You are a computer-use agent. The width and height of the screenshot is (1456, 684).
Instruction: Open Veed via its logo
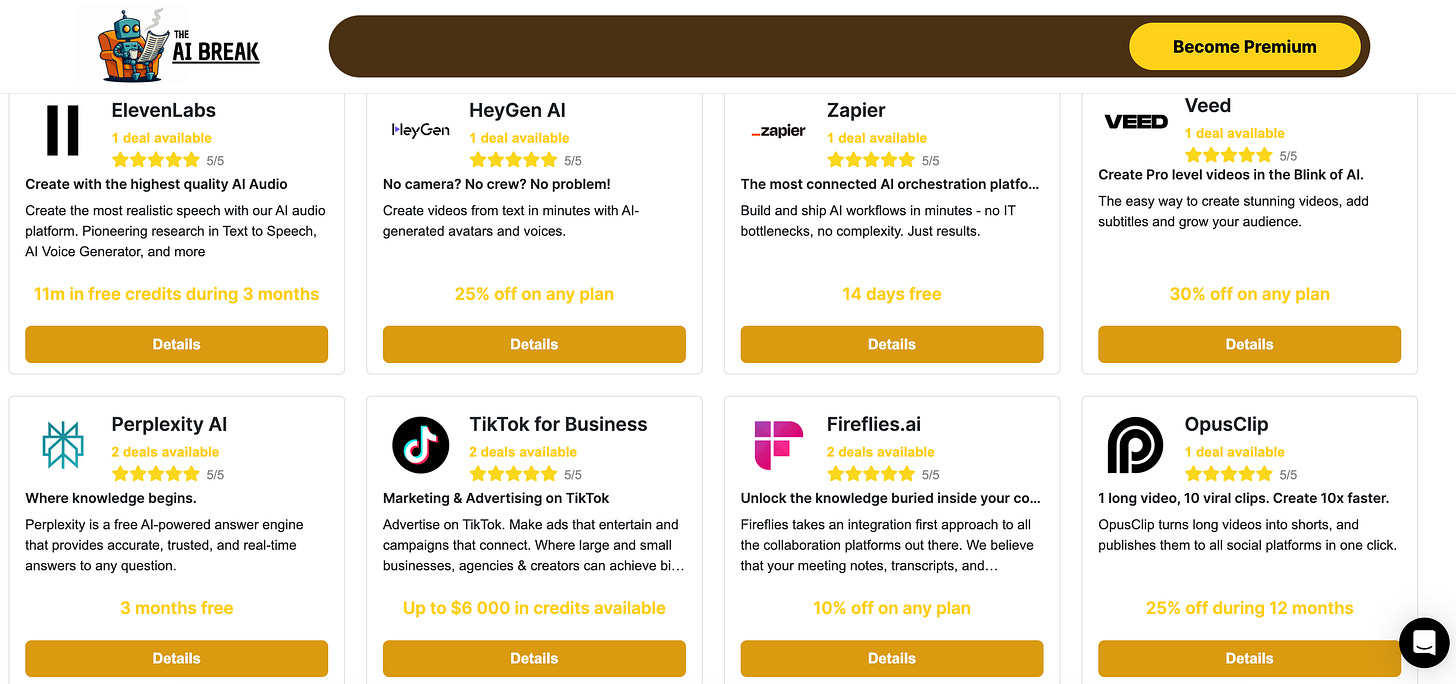pos(1135,123)
